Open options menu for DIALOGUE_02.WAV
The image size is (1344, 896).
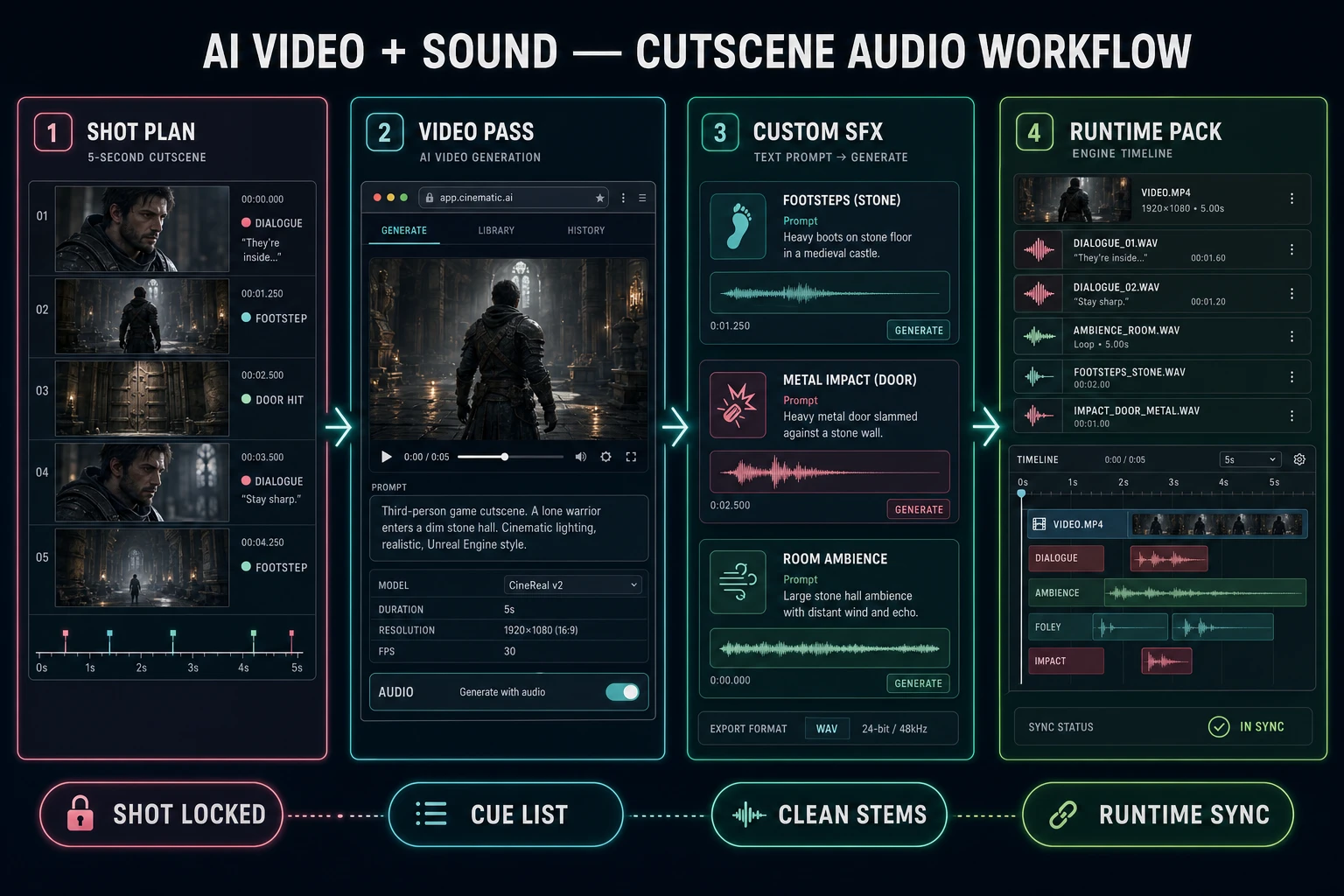1291,294
